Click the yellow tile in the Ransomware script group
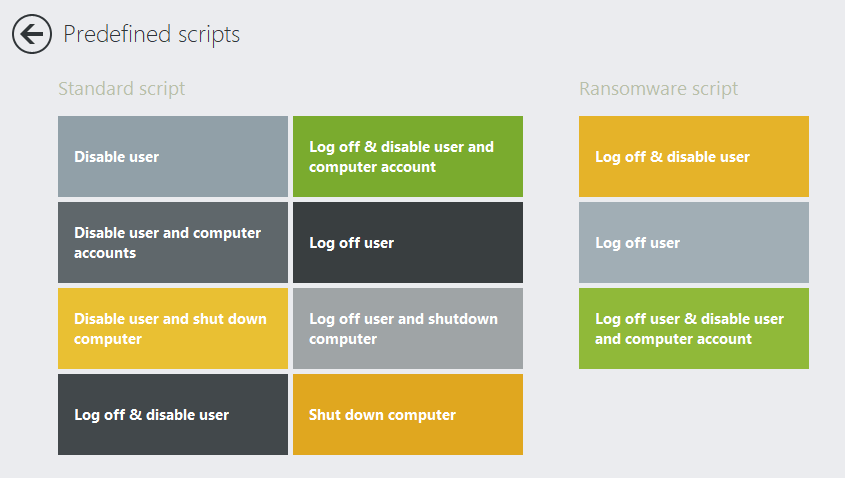 click(x=693, y=157)
